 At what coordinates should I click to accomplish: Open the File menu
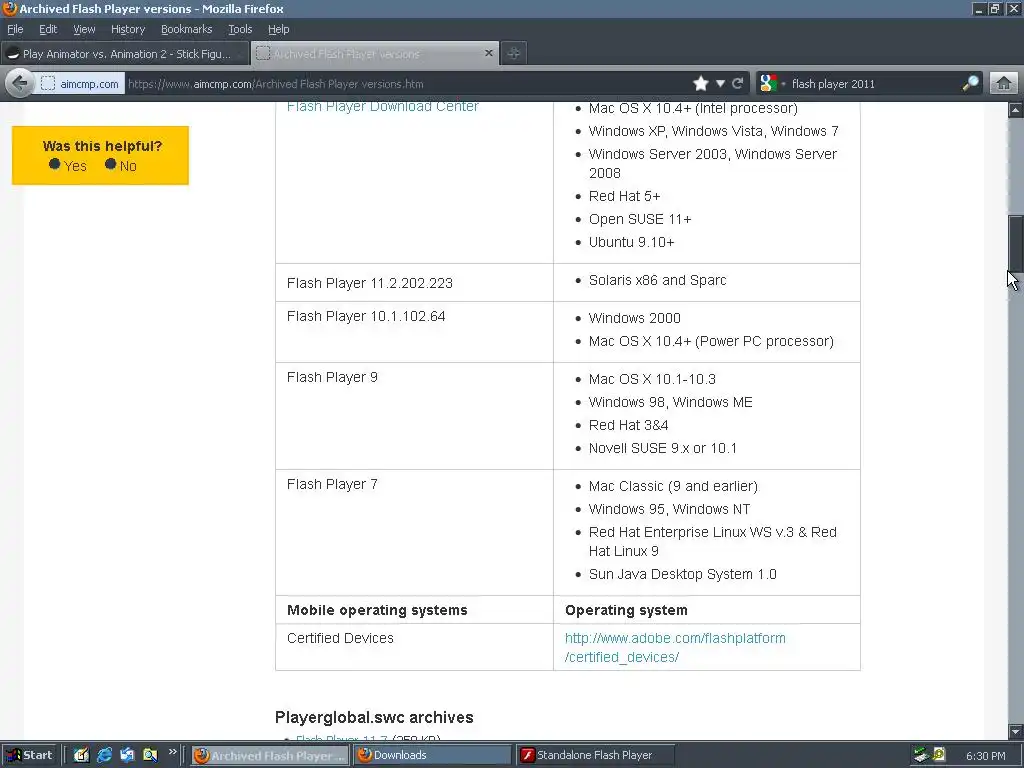click(x=15, y=29)
